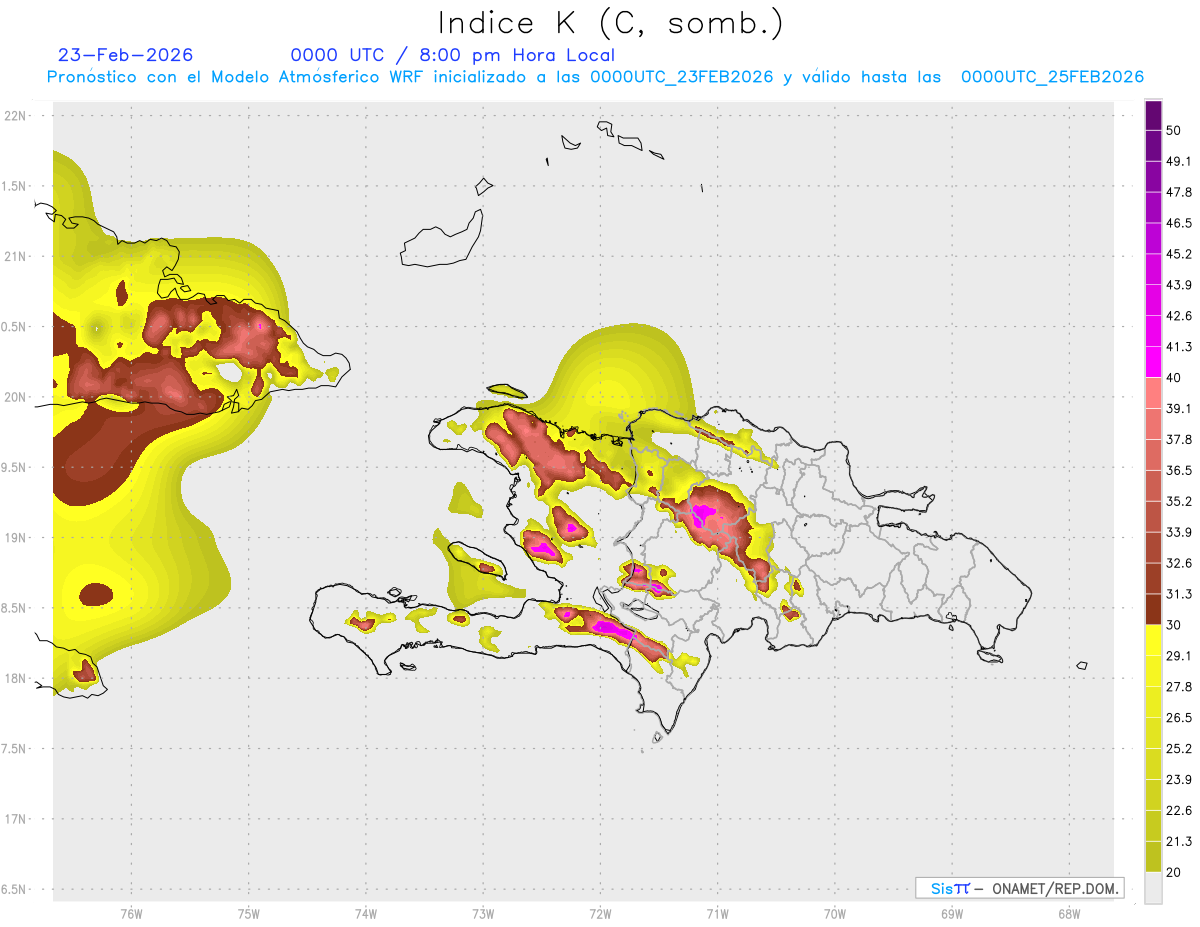Screen dimensions: 1200x927
Task: Click the '39.1' legend value
Action: pos(1179,408)
